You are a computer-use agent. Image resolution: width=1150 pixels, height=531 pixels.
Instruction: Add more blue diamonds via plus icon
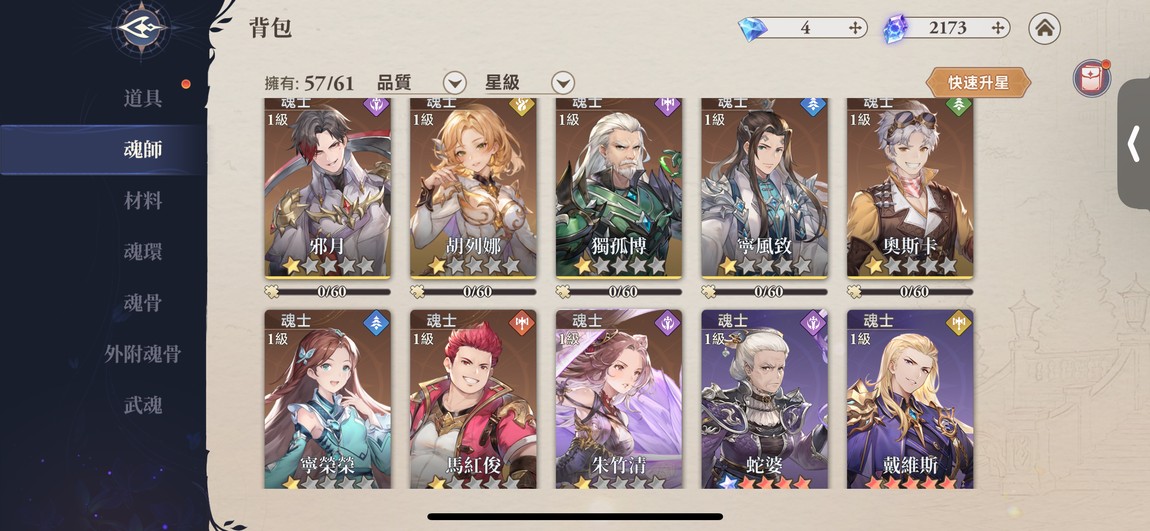855,29
